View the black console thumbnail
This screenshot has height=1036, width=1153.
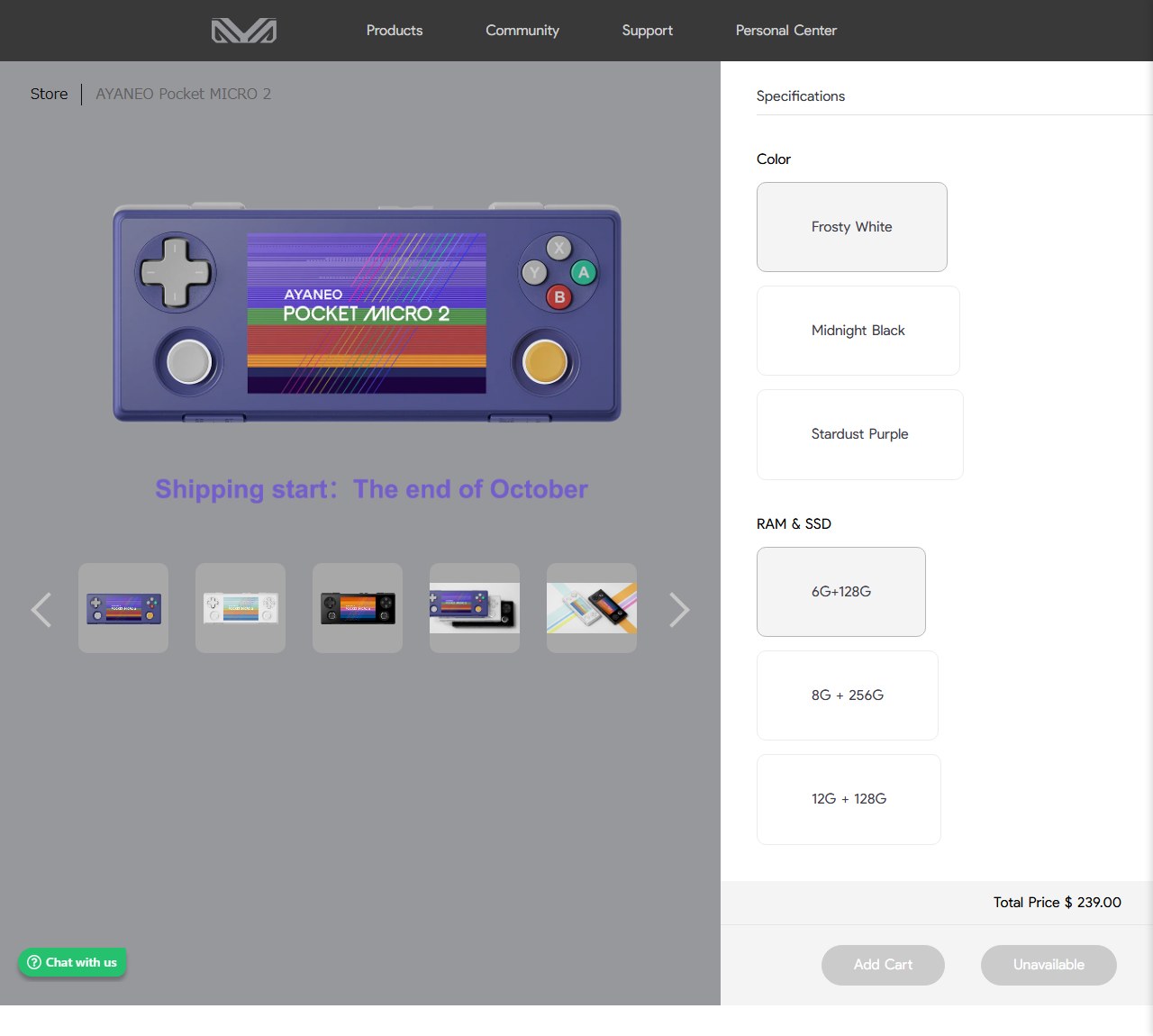point(358,608)
